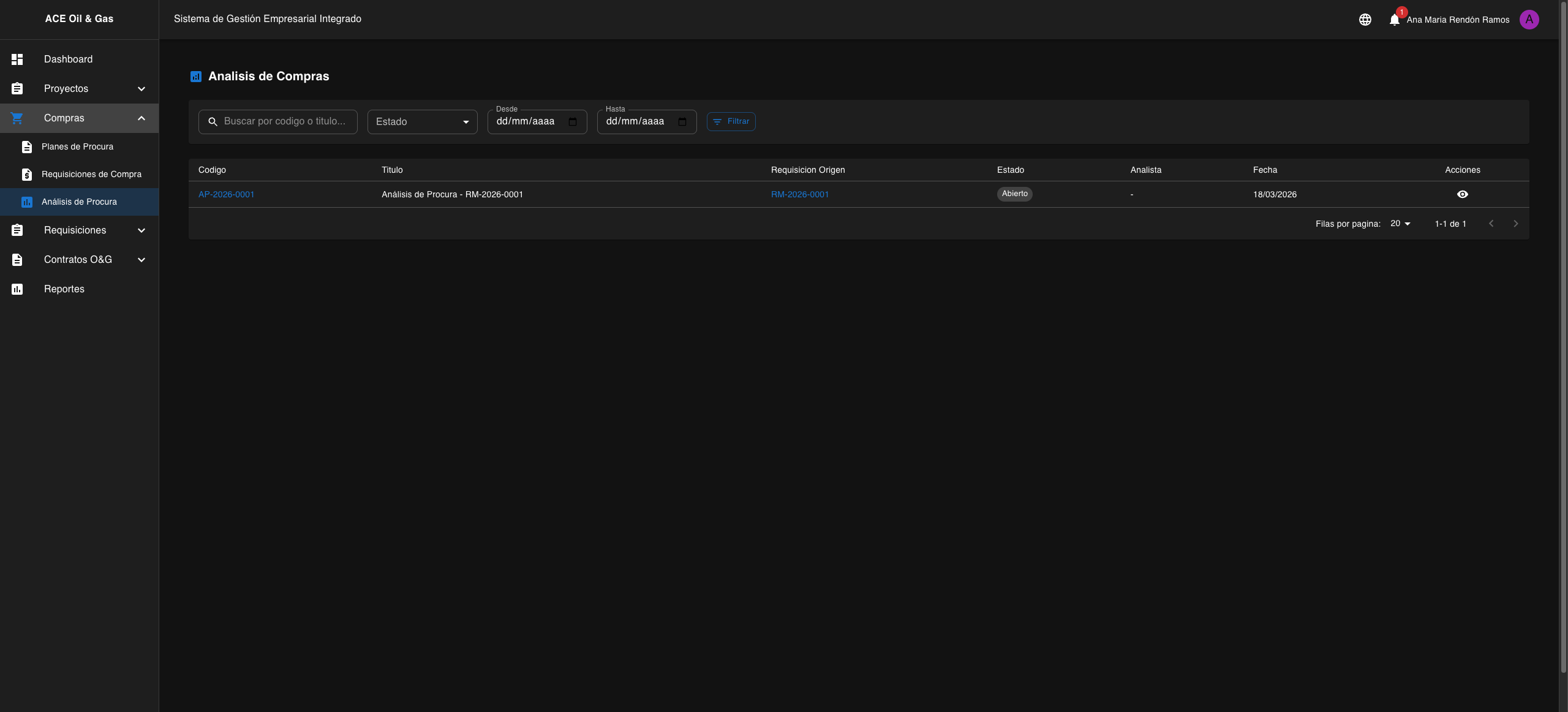
Task: View AP-2026-0001 details via eye icon
Action: (x=1462, y=194)
